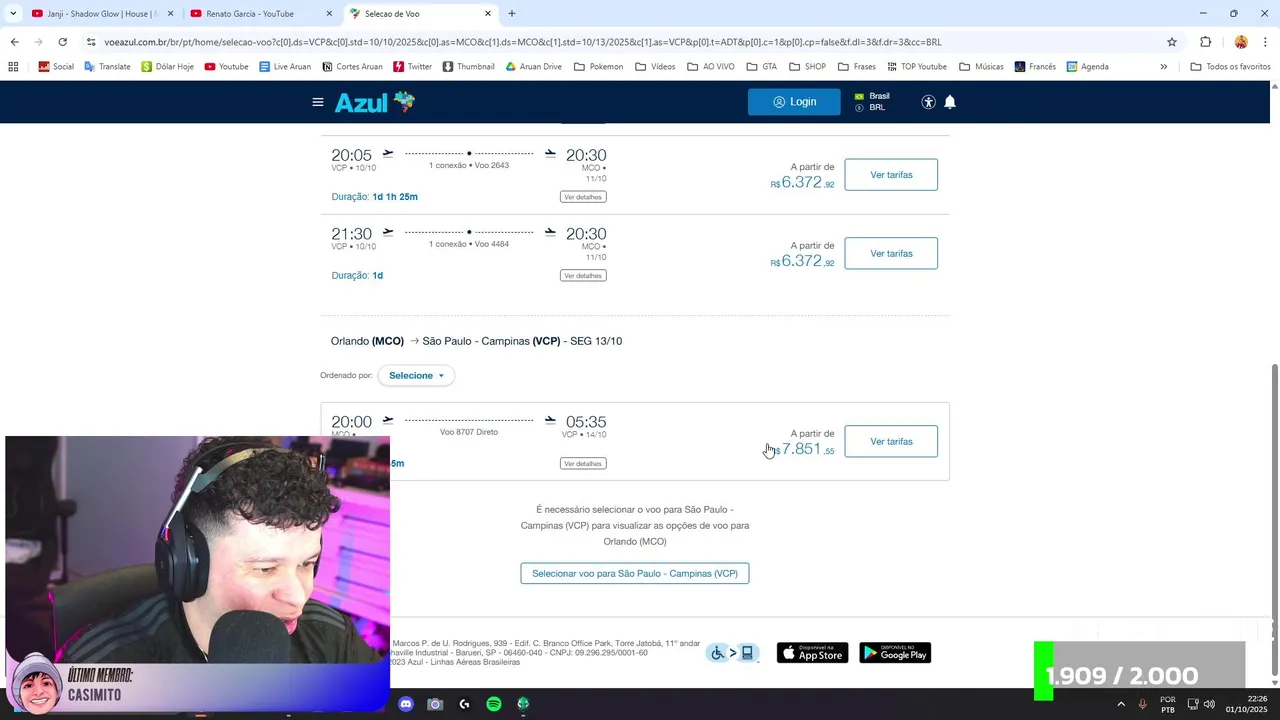Open the notifications bell

pyautogui.click(x=950, y=102)
